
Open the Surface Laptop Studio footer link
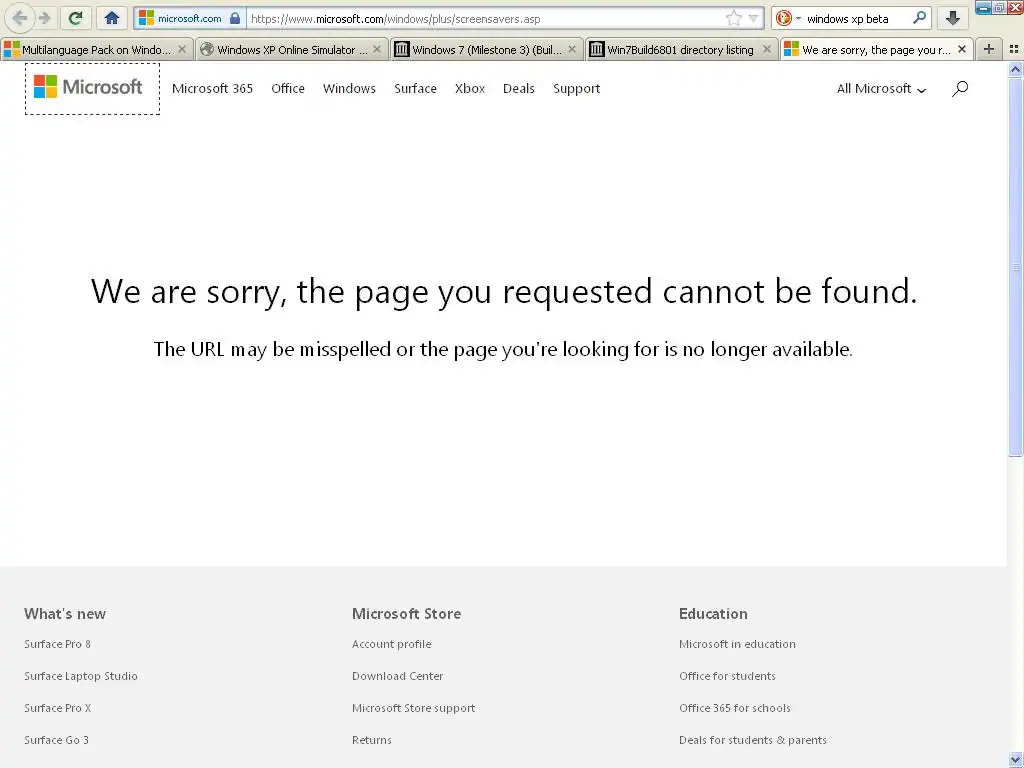(81, 676)
